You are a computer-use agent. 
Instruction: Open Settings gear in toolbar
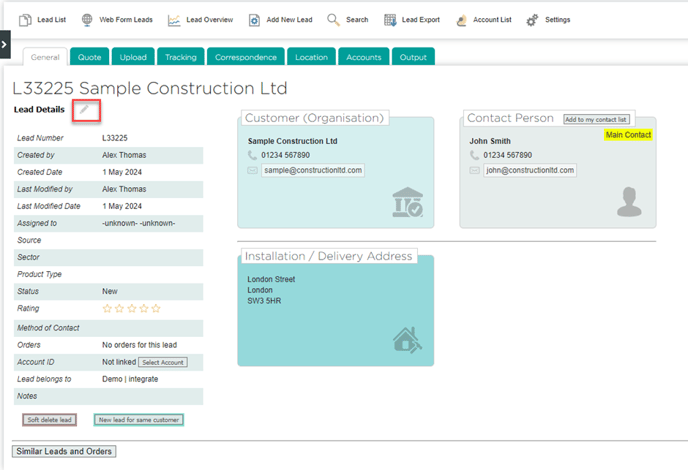point(532,20)
